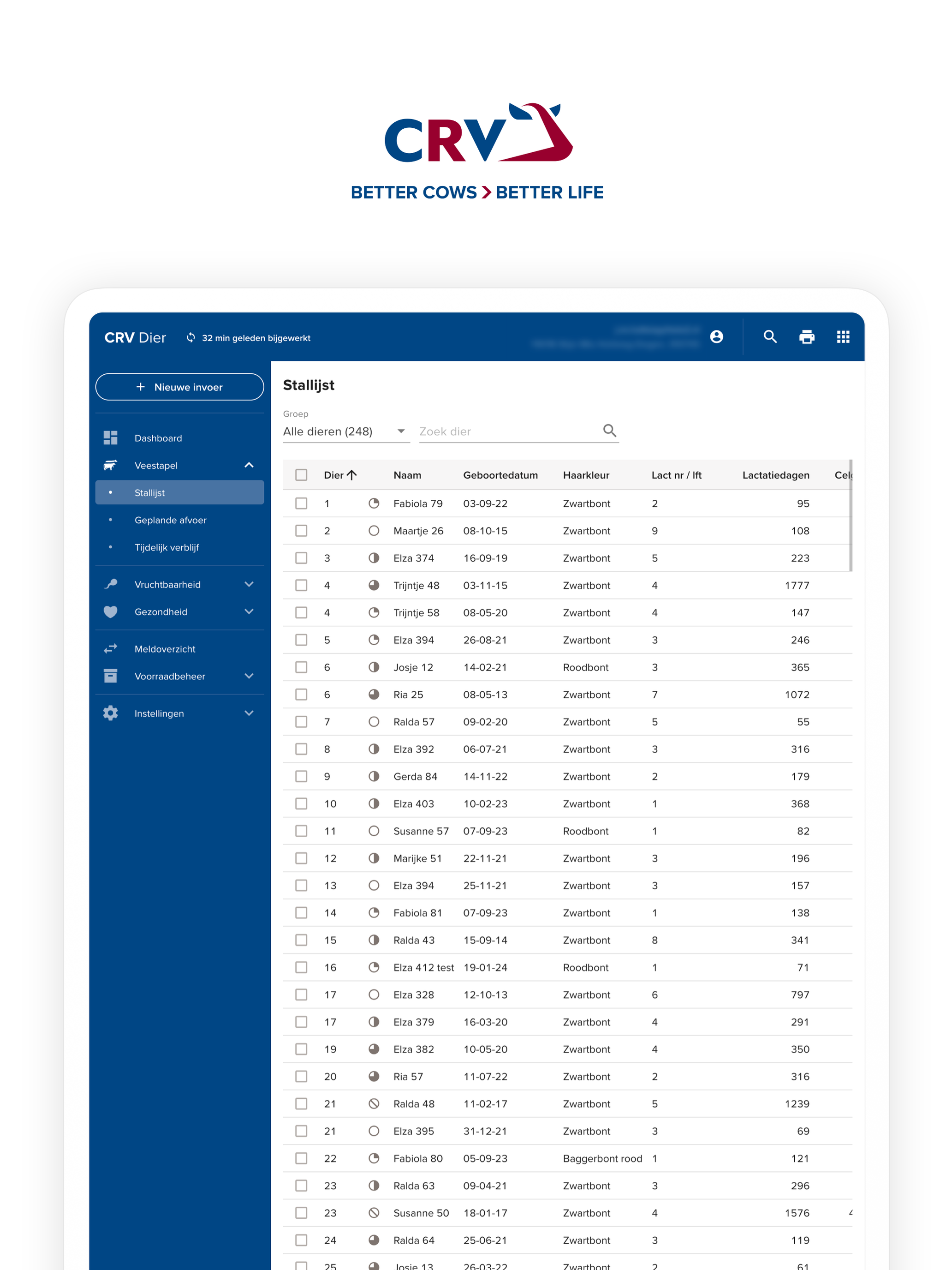Check the box for Elza 374
This screenshot has height=1270, width=952.
[301, 558]
